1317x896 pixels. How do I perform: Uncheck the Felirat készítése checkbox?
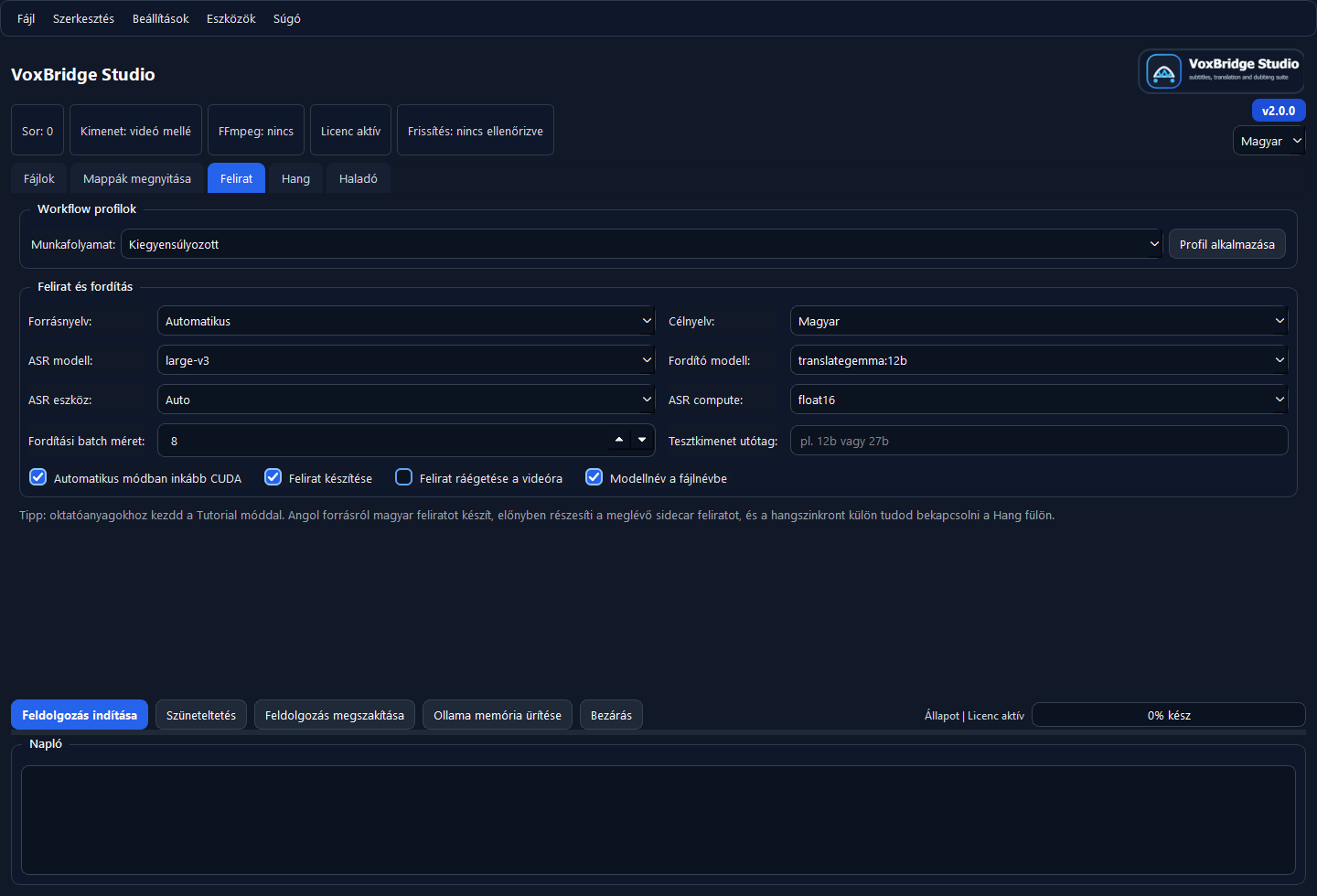(273, 477)
